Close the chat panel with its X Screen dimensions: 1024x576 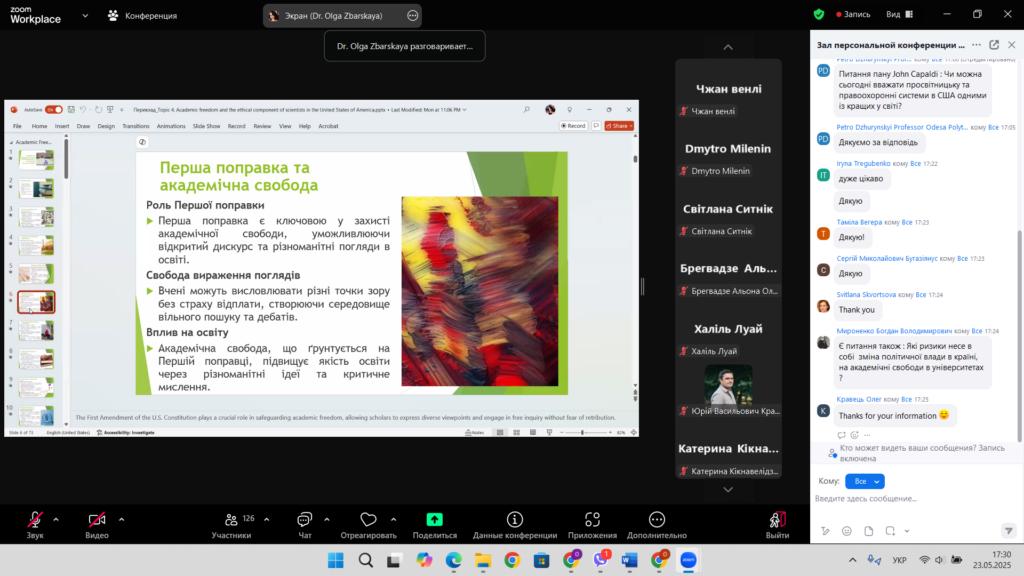click(x=1012, y=45)
